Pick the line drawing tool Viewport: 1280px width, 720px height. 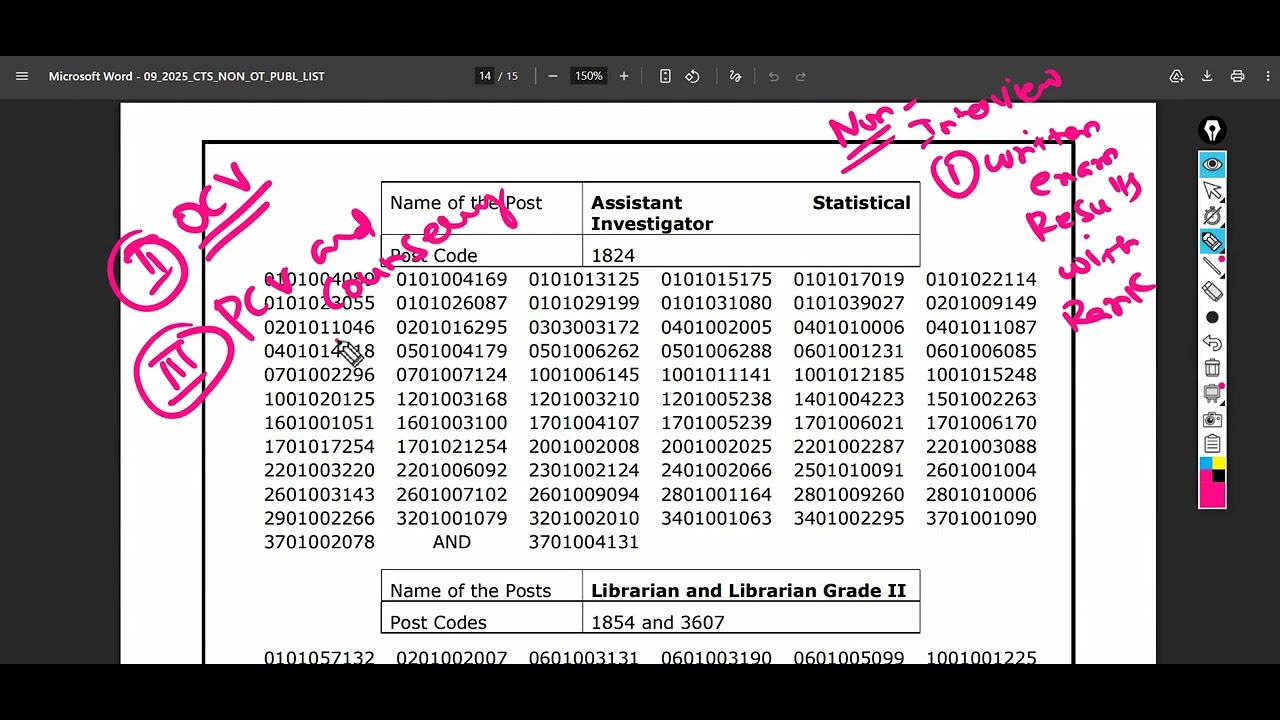[1212, 266]
